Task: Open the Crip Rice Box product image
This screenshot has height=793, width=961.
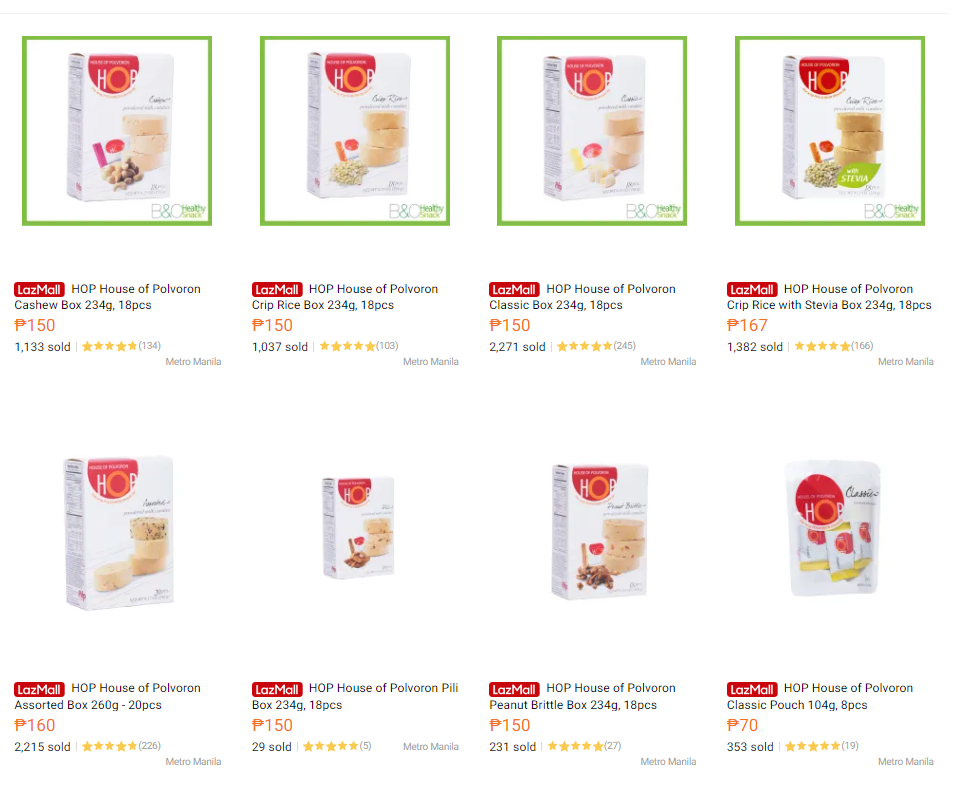Action: point(355,131)
